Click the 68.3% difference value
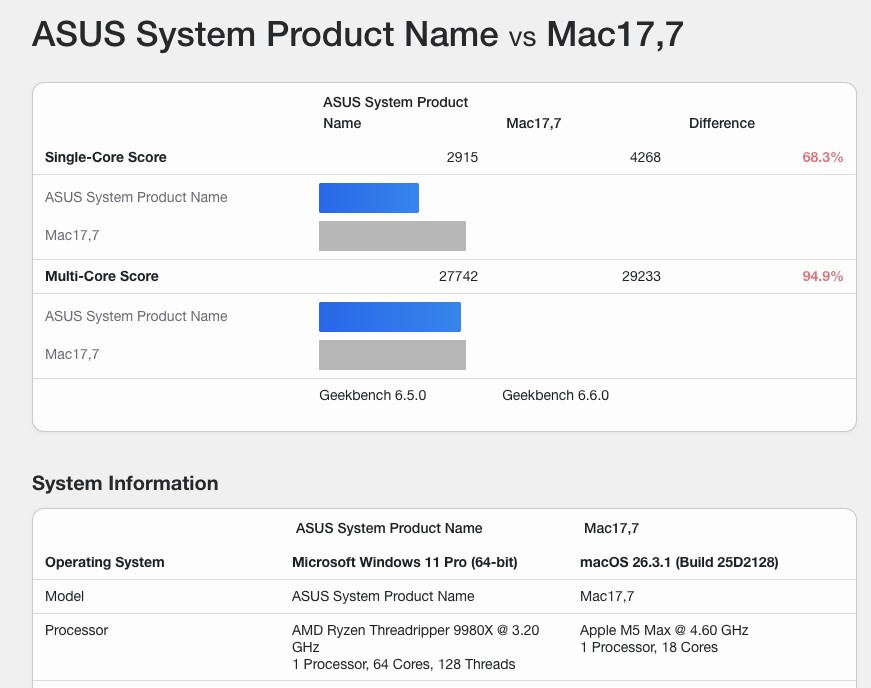 point(823,157)
